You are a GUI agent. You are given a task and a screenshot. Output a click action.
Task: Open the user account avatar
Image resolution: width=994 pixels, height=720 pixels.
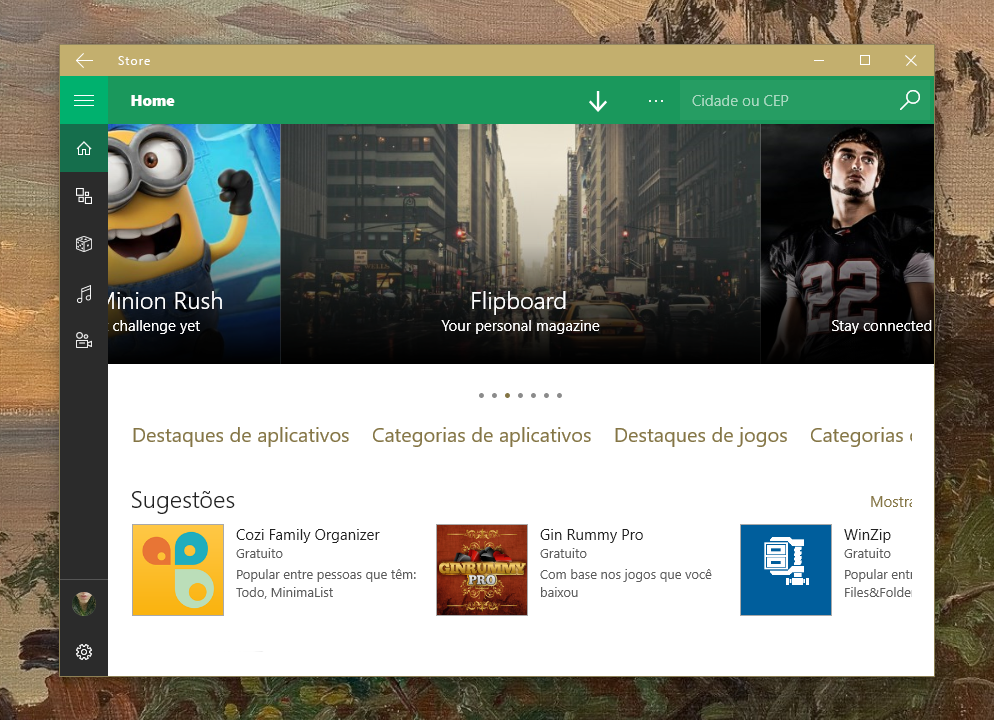pos(84,604)
